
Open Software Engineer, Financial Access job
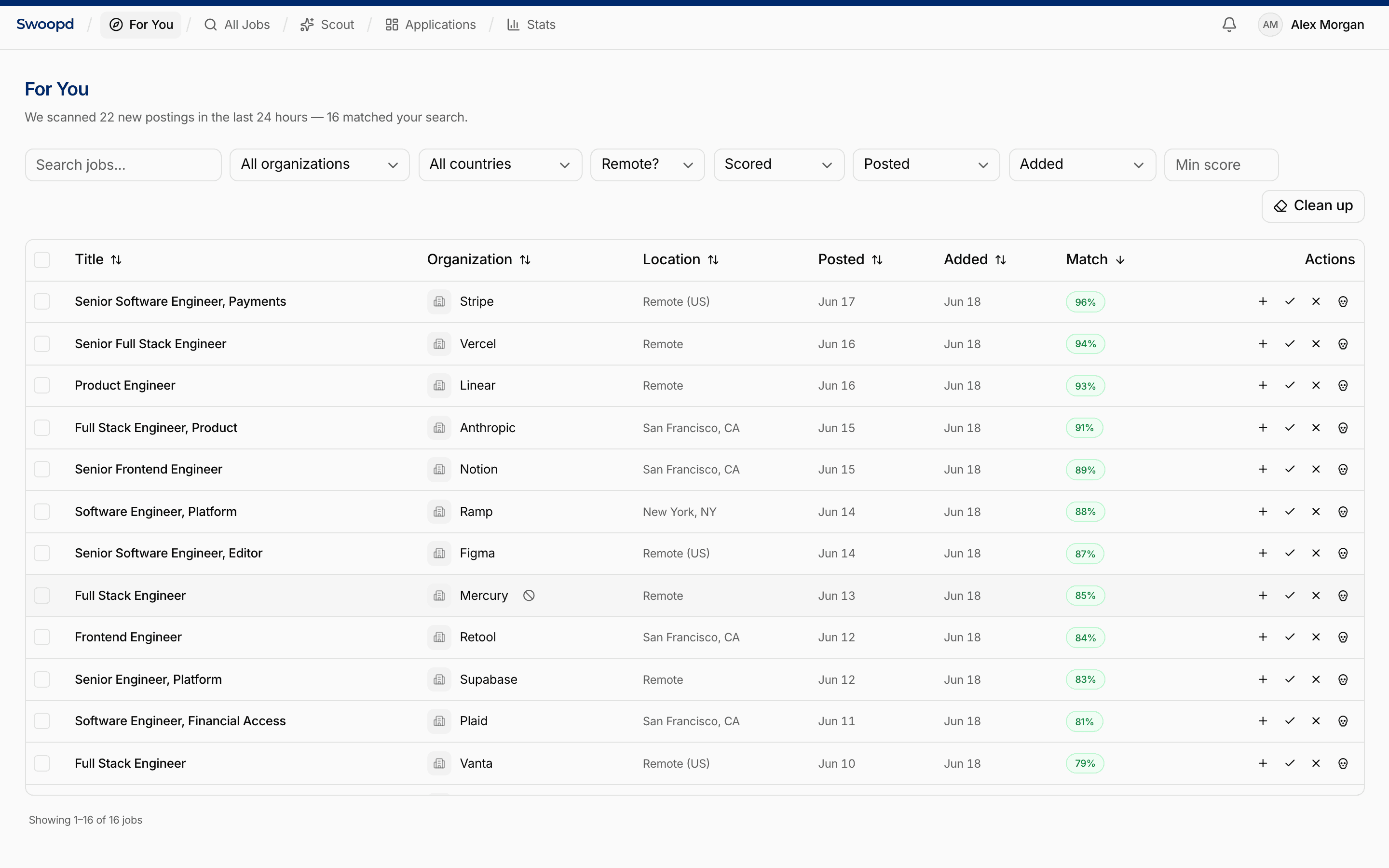(180, 721)
